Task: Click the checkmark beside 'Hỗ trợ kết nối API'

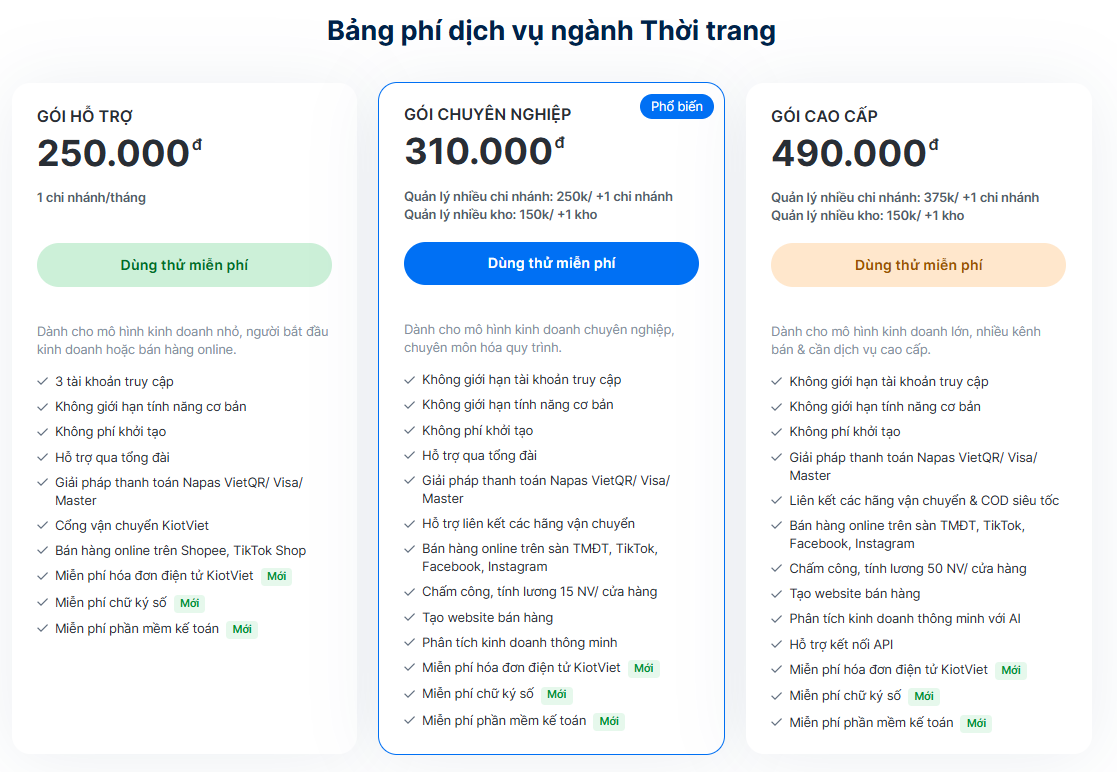Action: click(x=775, y=645)
